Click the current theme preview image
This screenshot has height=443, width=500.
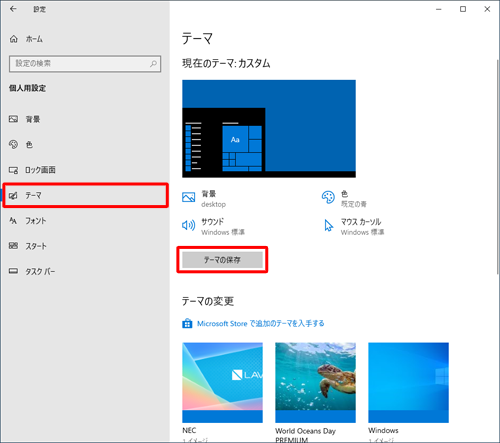point(269,129)
